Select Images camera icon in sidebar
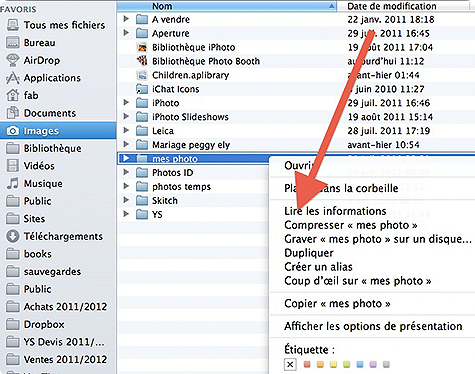Image resolution: width=475 pixels, height=374 pixels. [x=13, y=131]
